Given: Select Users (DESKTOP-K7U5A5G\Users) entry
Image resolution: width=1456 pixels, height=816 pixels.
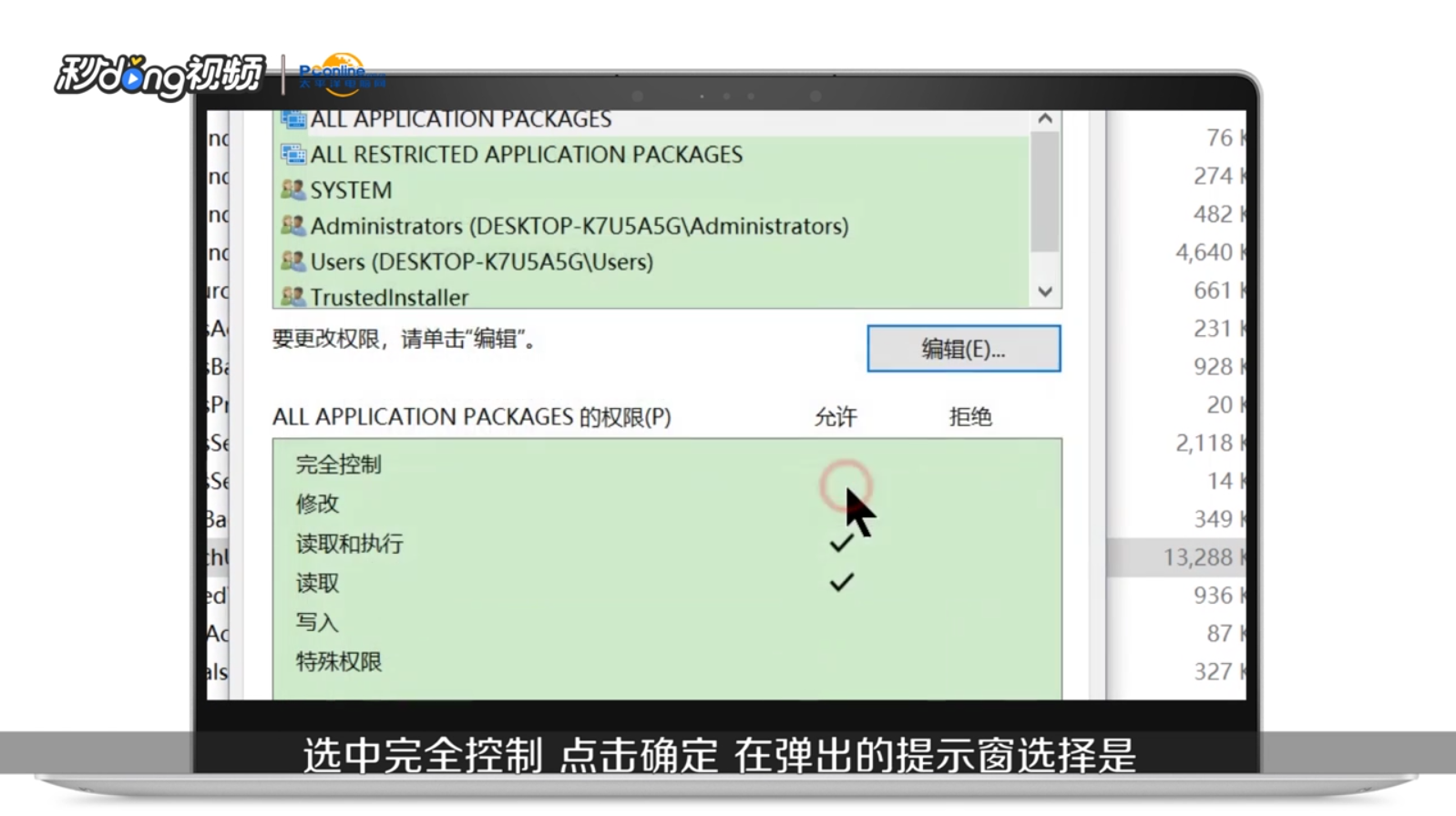Looking at the screenshot, I should point(651,261).
